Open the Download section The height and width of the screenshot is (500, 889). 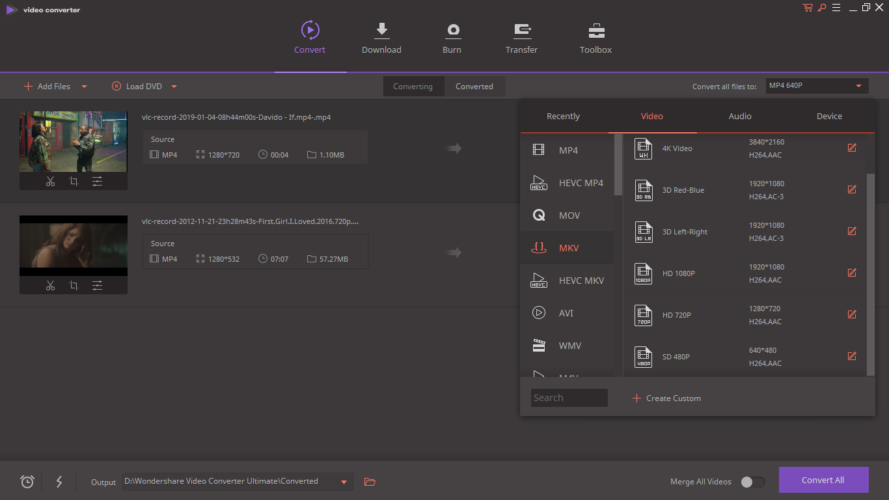(382, 39)
